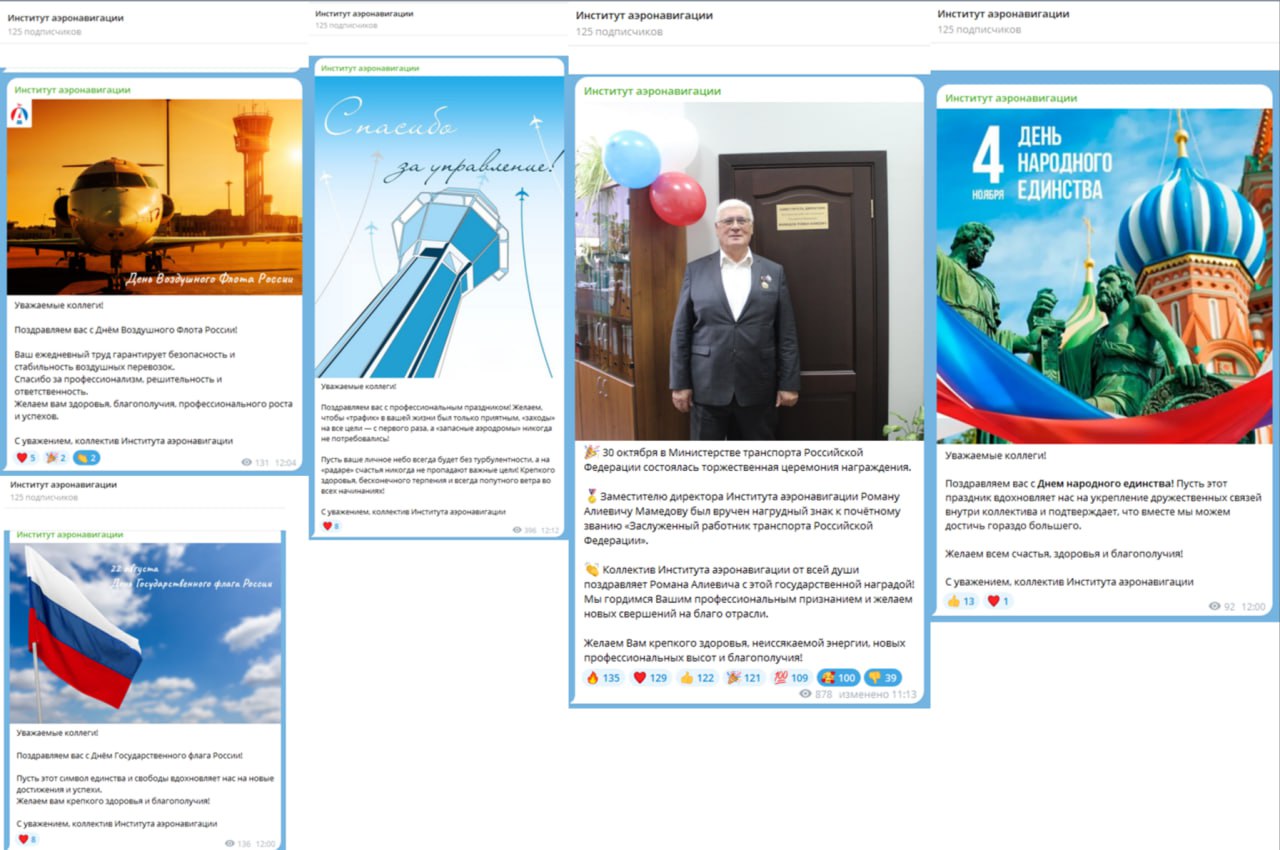Click the party popper reaction showing 121
This screenshot has width=1280, height=850.
coord(744,677)
